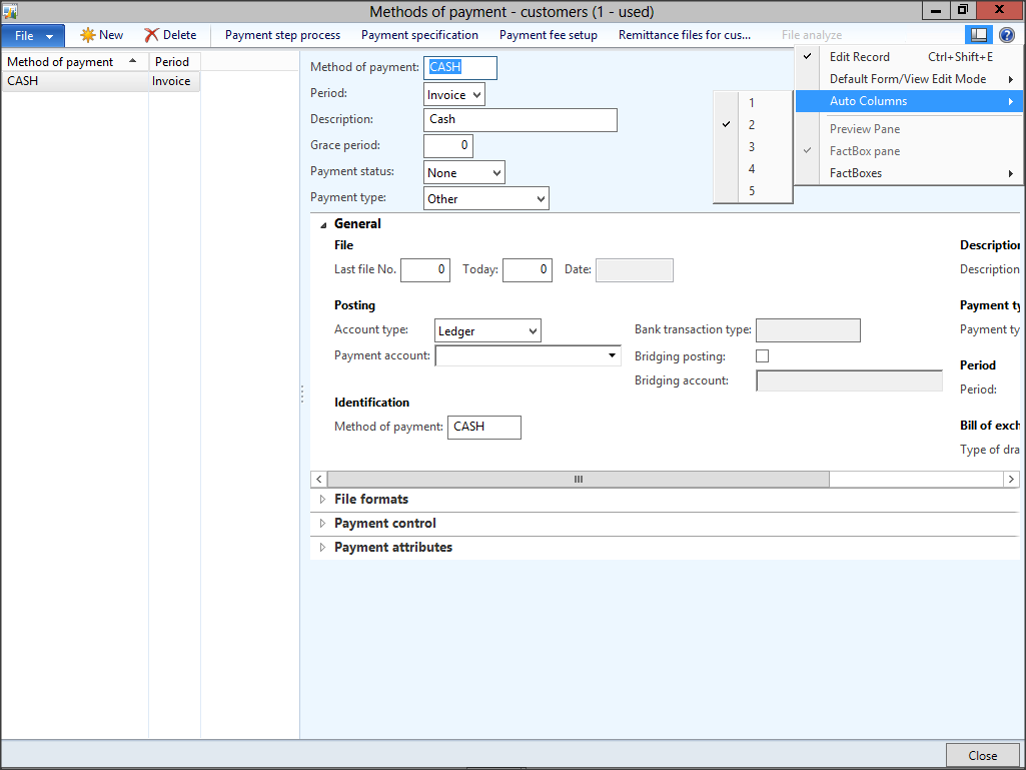
Task: Click the Description input field
Action: [520, 120]
